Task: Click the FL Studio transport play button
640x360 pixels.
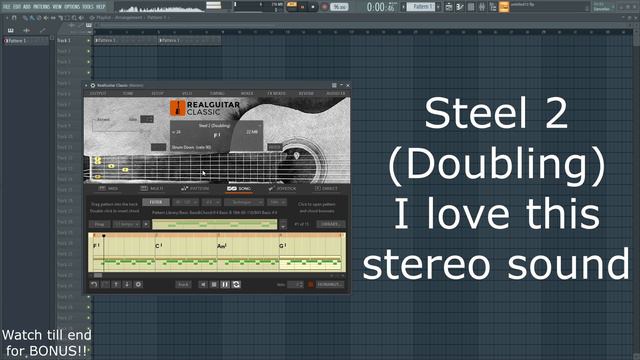Action: 302,7
